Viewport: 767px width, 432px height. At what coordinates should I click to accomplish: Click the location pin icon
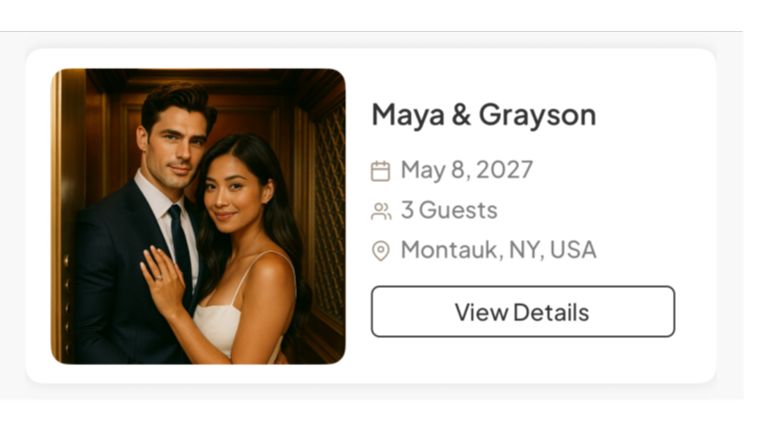[x=381, y=251]
